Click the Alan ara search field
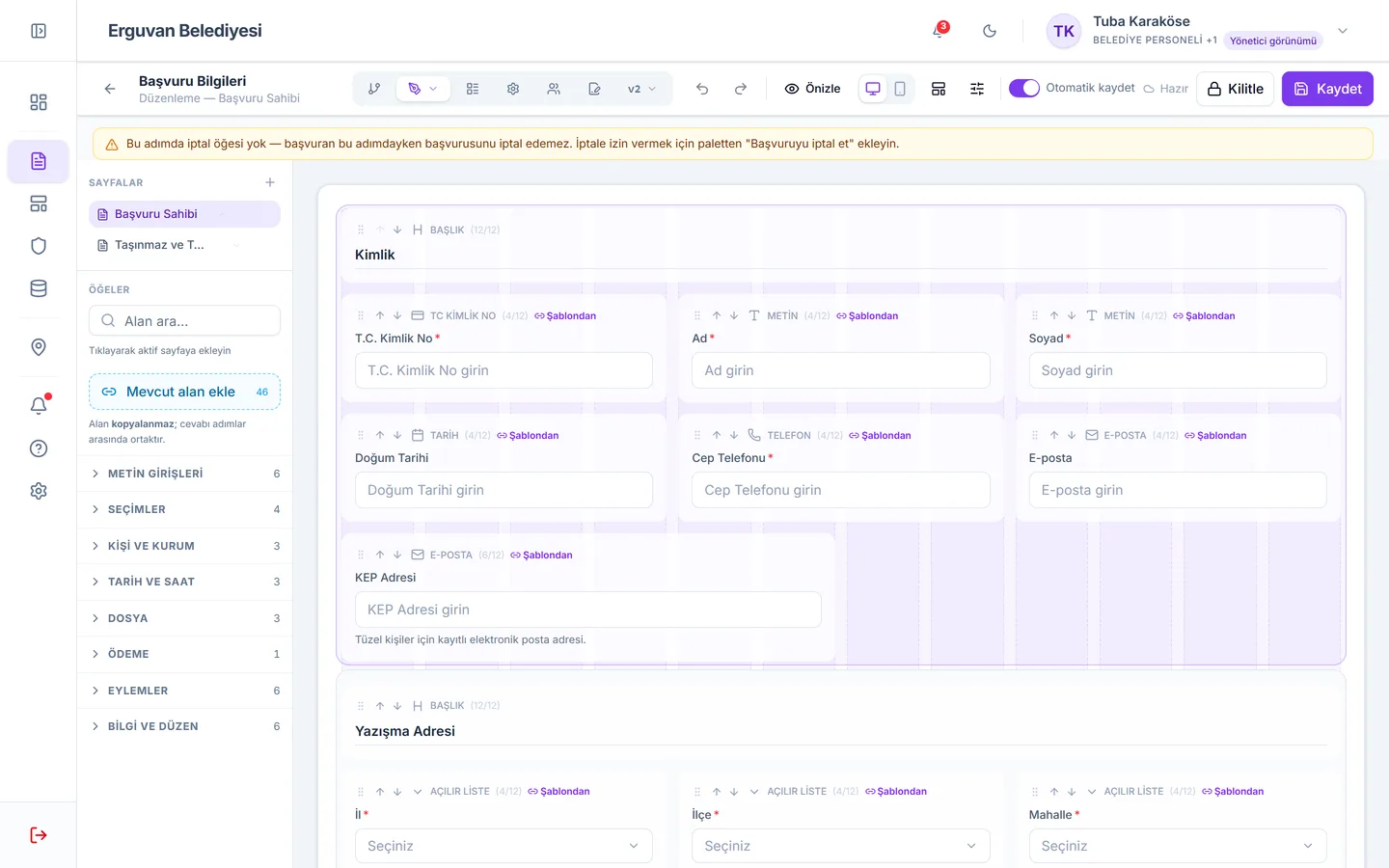1389x868 pixels. click(184, 321)
